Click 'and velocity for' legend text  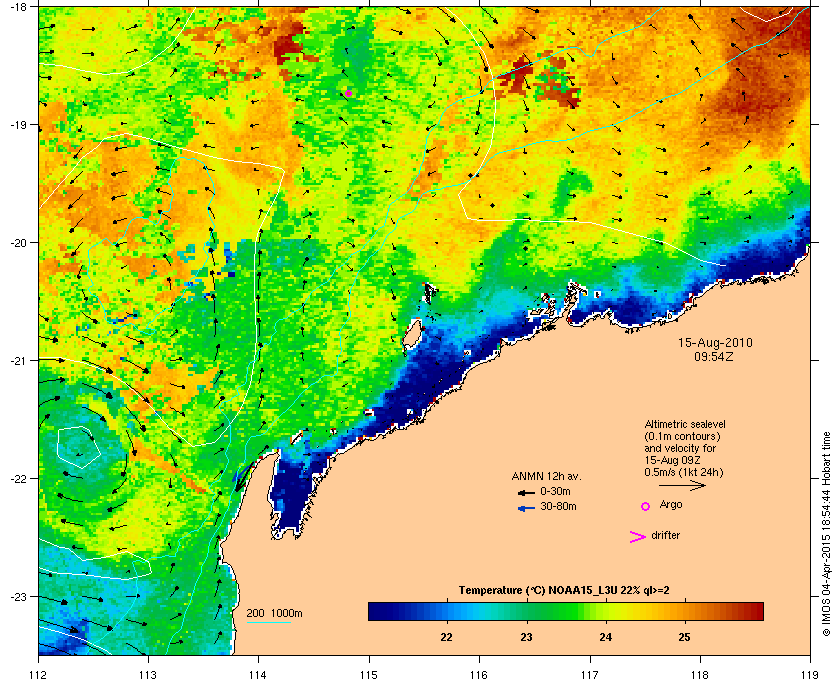tap(680, 448)
